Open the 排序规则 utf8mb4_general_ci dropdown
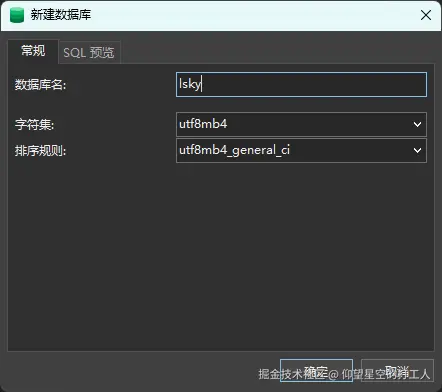This screenshot has width=442, height=392. pos(301,151)
